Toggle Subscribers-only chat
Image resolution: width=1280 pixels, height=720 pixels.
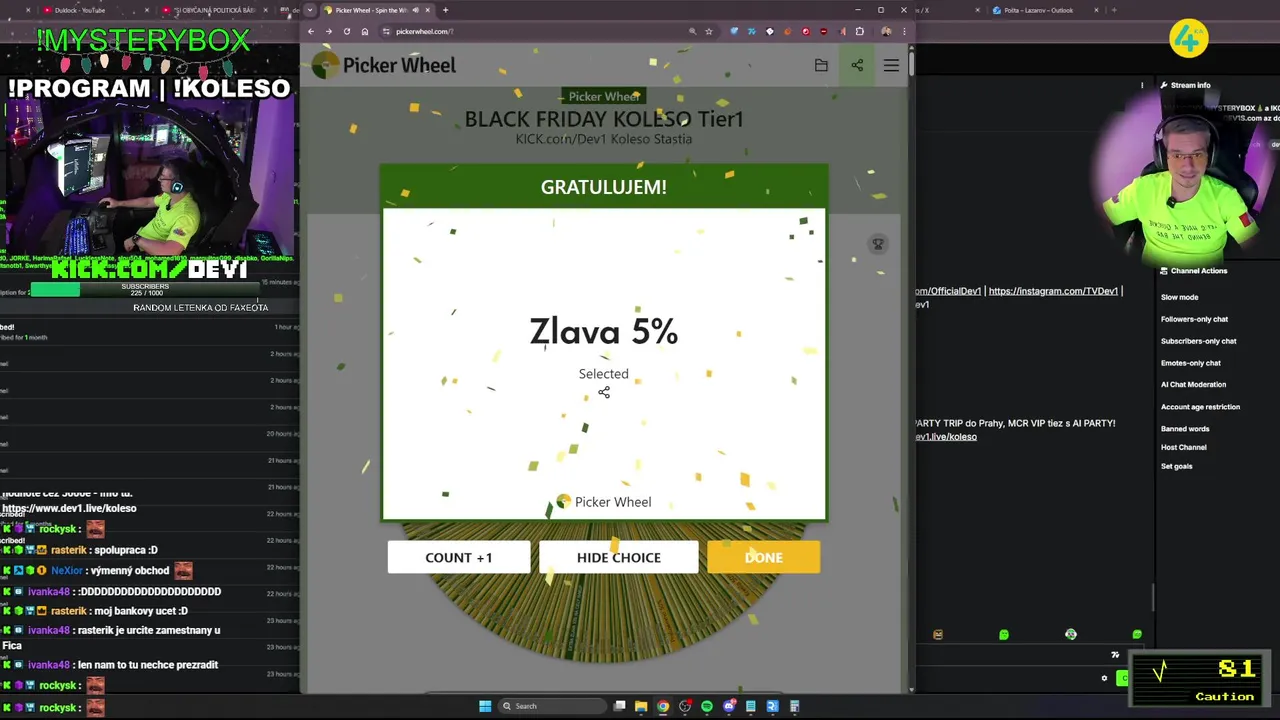click(x=1198, y=341)
